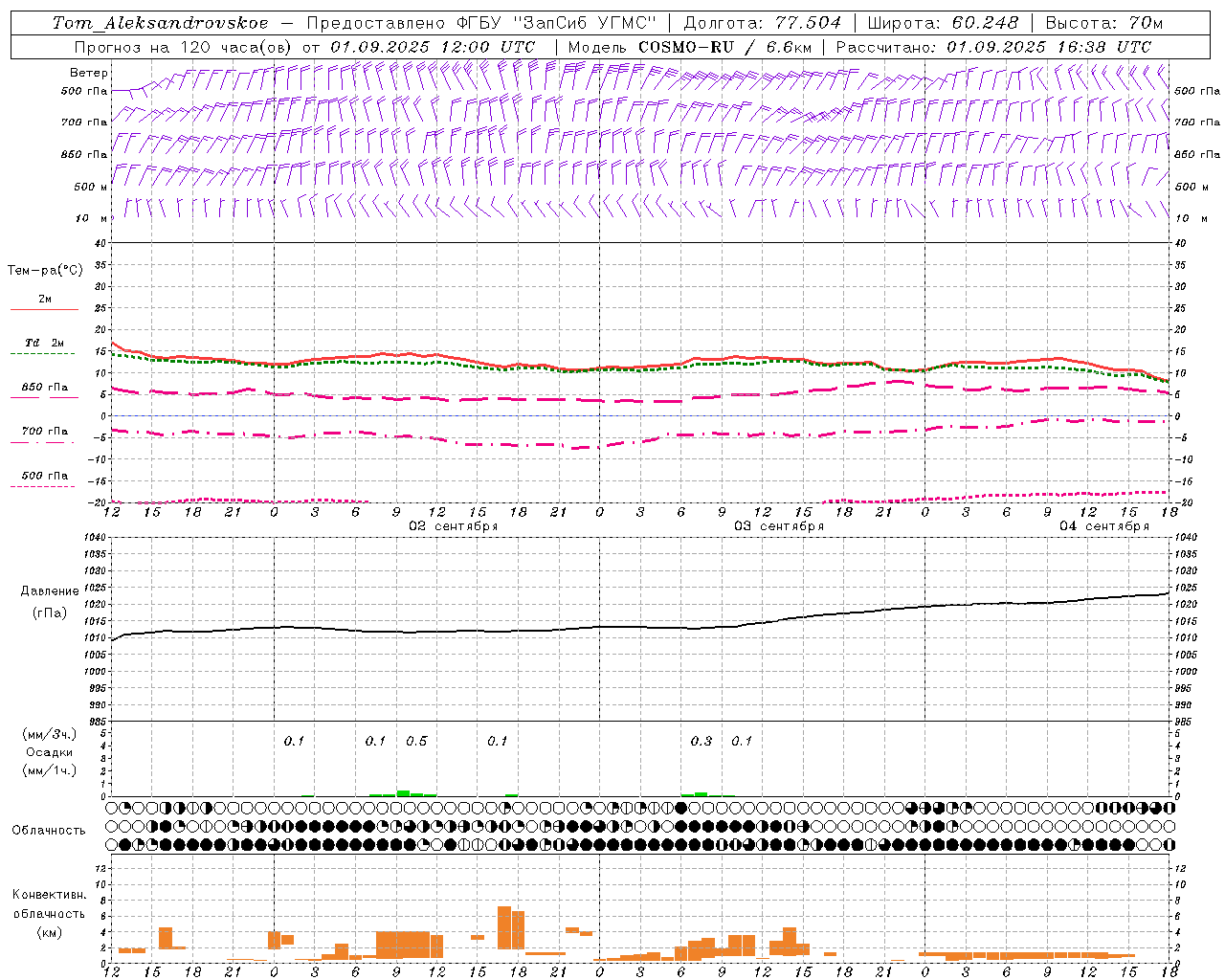Click the Давление pressure section label
This screenshot has height=980, width=1225.
tap(50, 591)
